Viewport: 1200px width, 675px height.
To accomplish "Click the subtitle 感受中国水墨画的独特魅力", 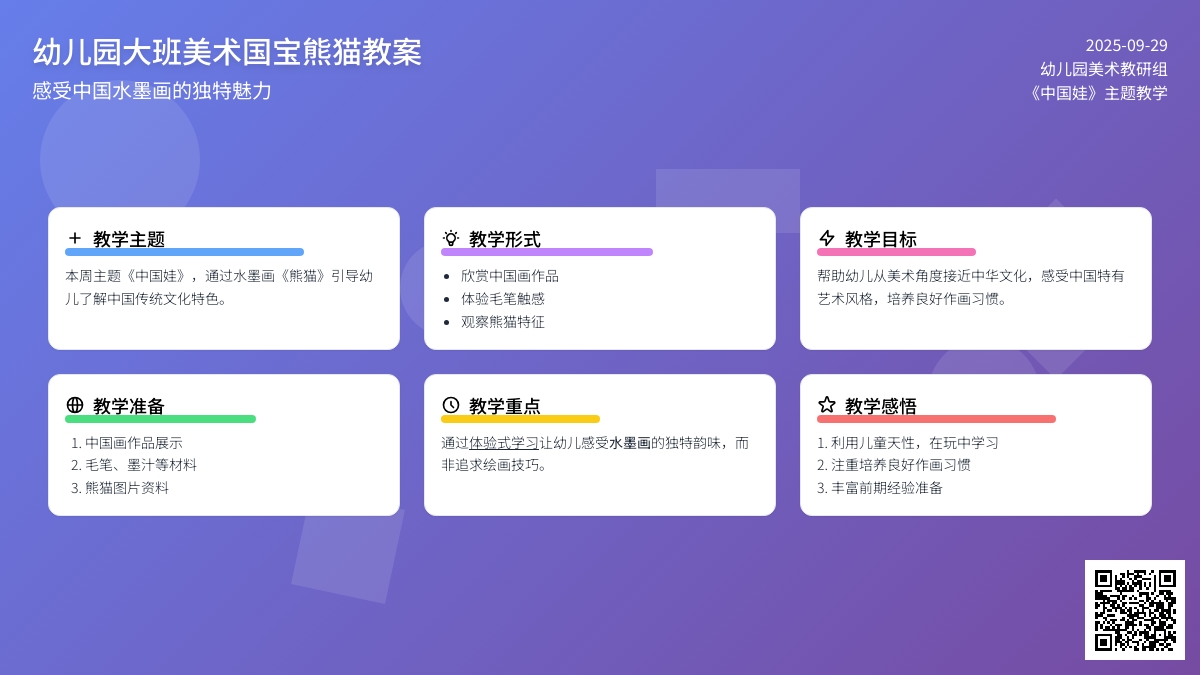I will point(152,91).
